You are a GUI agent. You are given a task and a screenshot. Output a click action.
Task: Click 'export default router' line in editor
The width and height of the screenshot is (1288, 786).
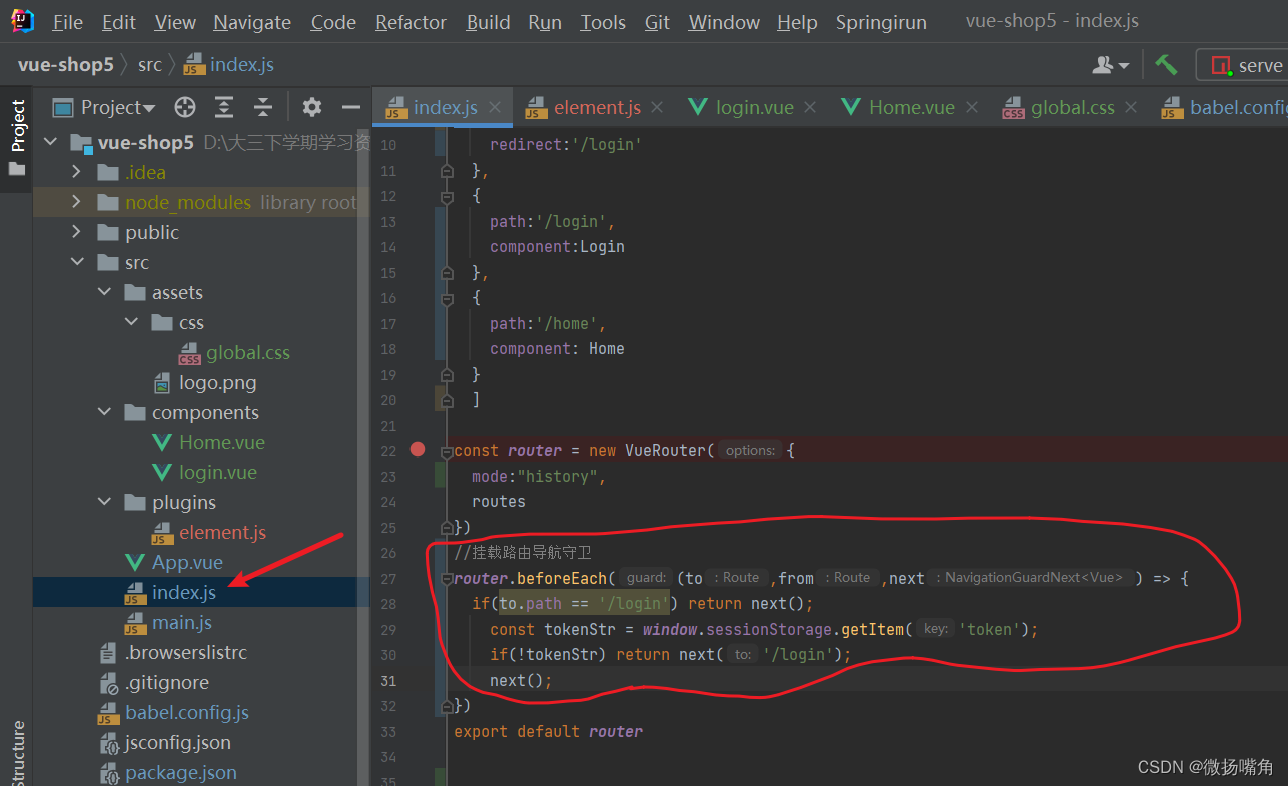click(548, 731)
